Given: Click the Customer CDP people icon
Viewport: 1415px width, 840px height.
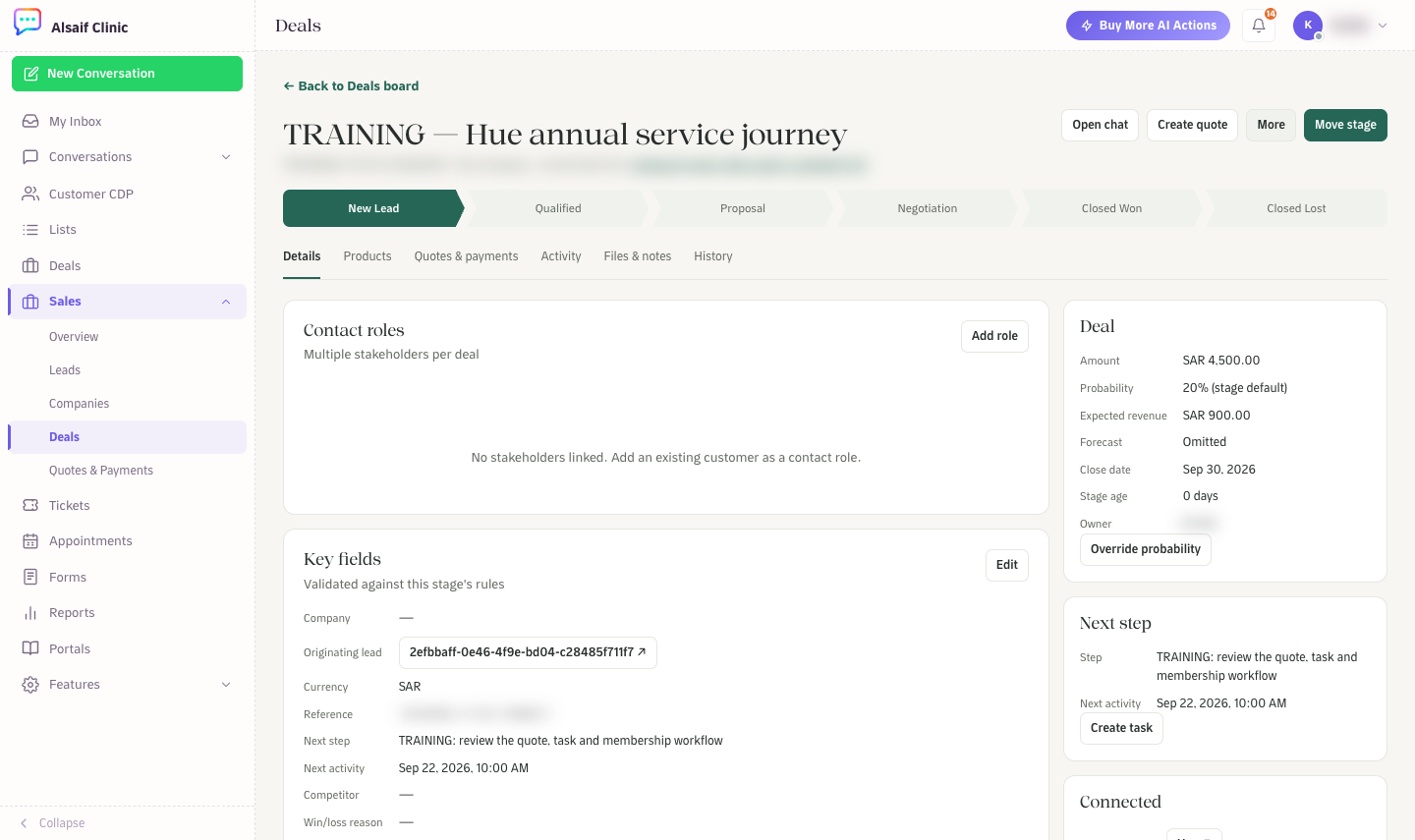Looking at the screenshot, I should point(30,194).
